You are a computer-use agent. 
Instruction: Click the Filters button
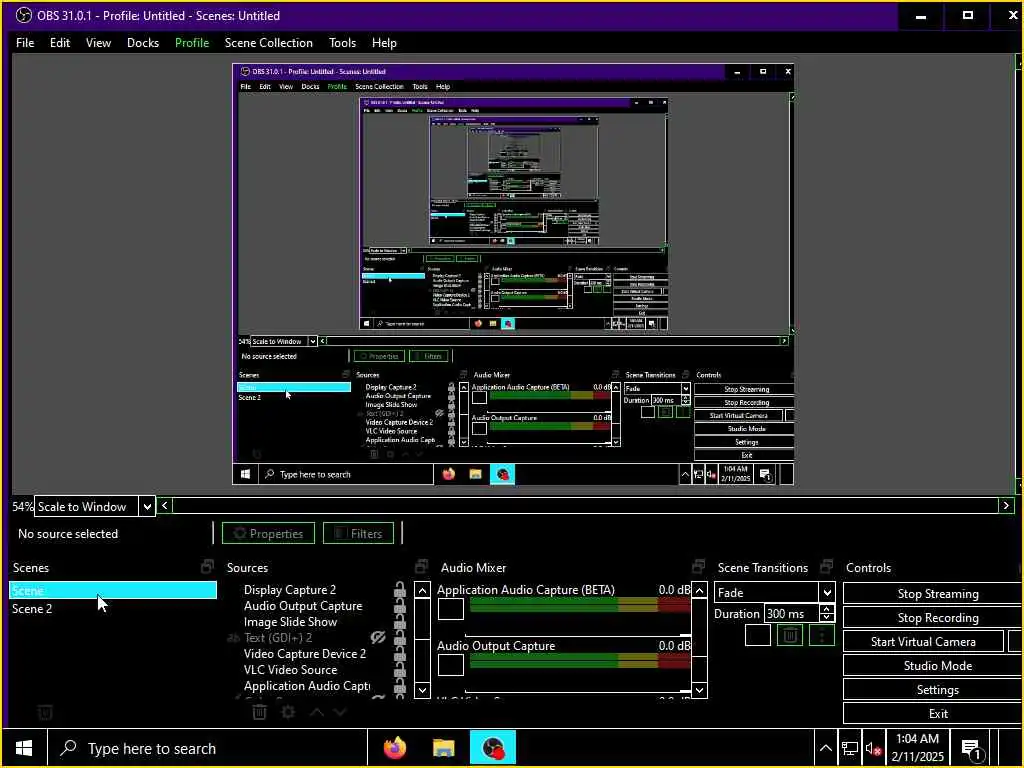pos(359,533)
